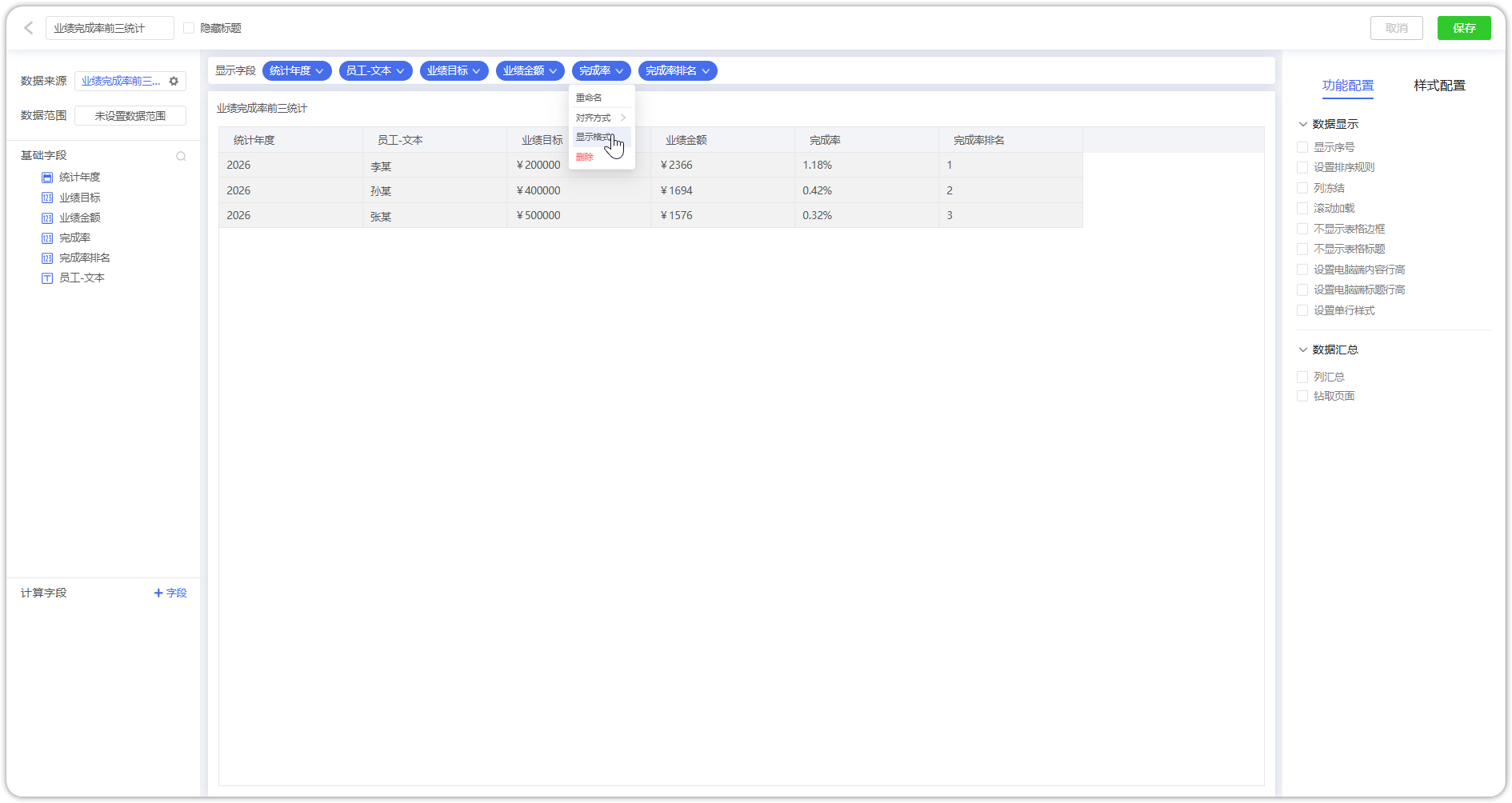Enable the 列冻结 checkbox
This screenshot has height=803, width=1512.
click(x=1302, y=188)
